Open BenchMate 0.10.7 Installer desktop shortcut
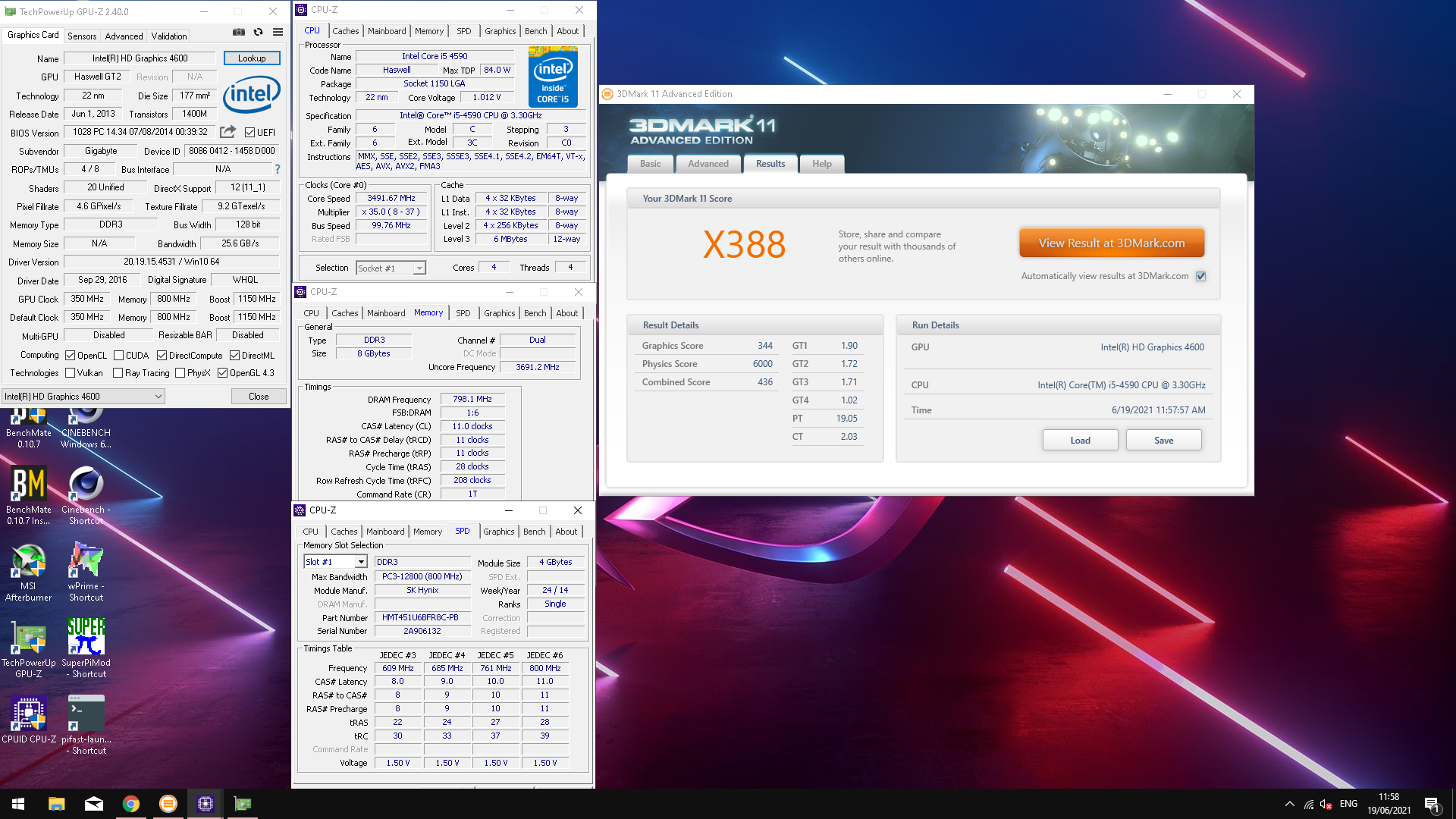The width and height of the screenshot is (1456, 819). (29, 495)
